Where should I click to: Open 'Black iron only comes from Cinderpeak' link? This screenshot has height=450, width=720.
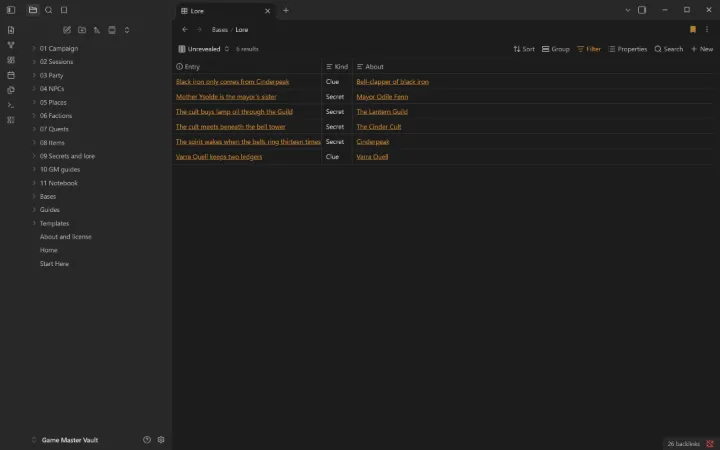[x=232, y=82]
